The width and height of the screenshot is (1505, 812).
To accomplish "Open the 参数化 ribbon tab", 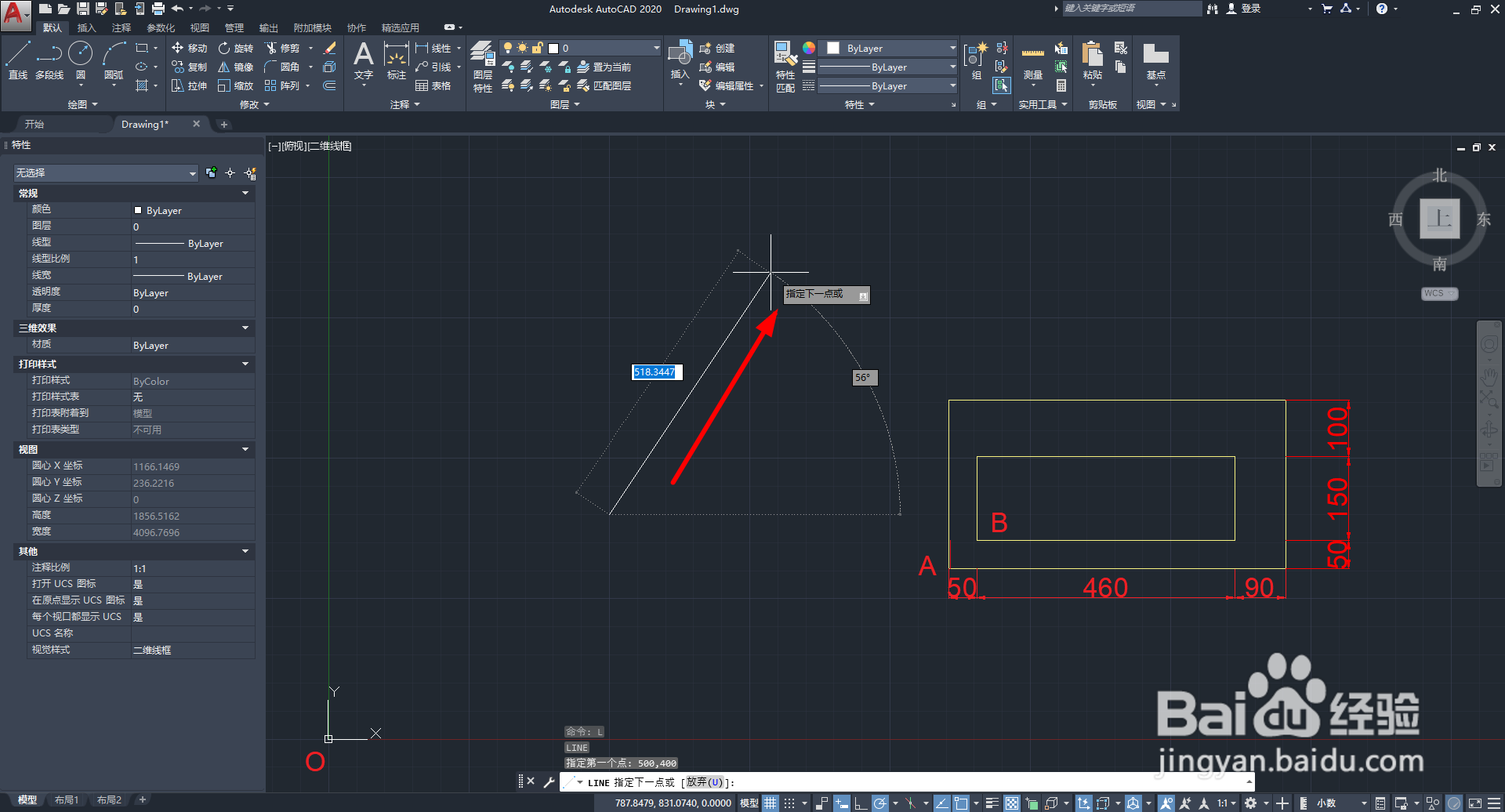I will [161, 27].
